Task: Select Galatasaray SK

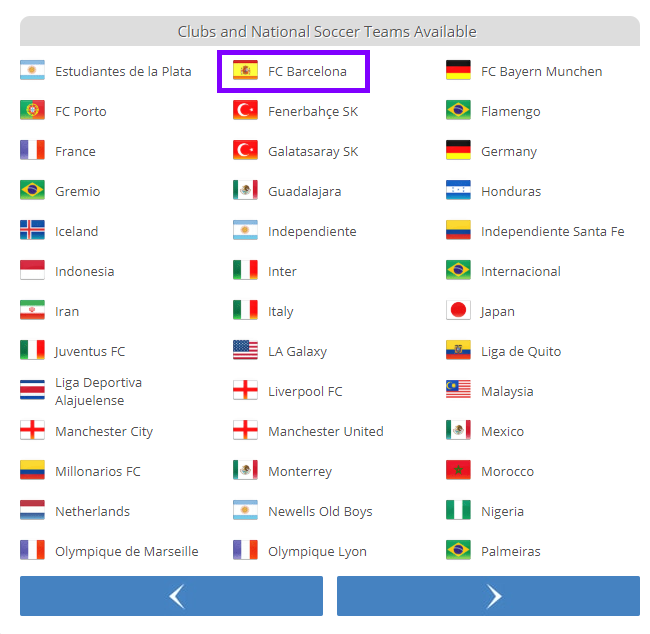Action: (313, 151)
